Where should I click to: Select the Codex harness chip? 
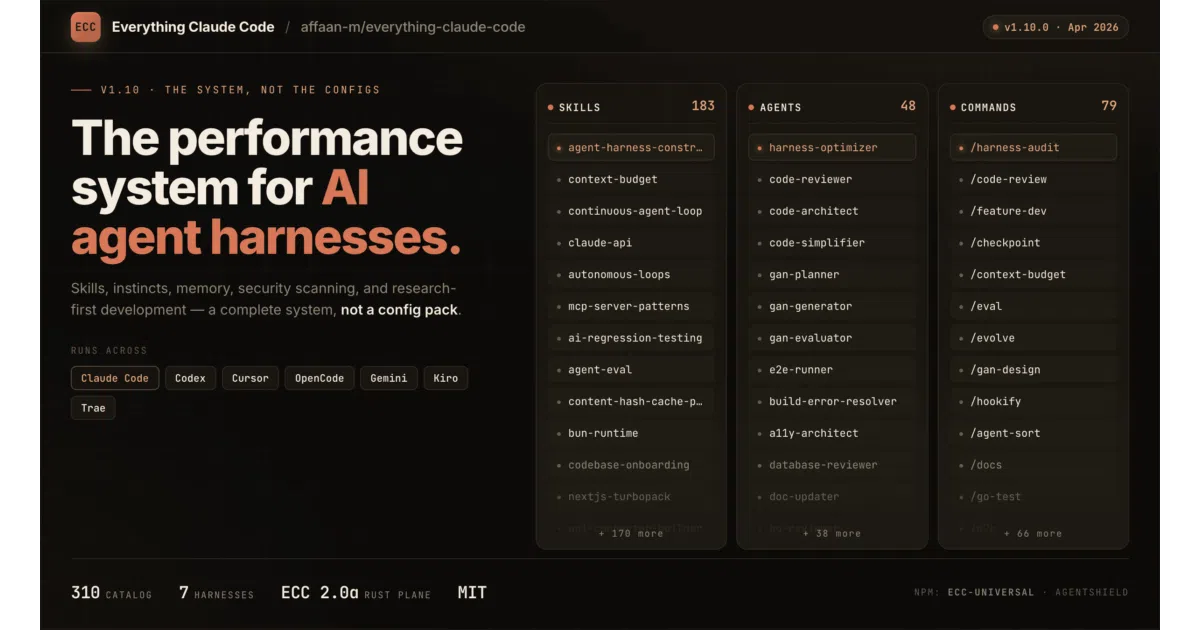190,378
